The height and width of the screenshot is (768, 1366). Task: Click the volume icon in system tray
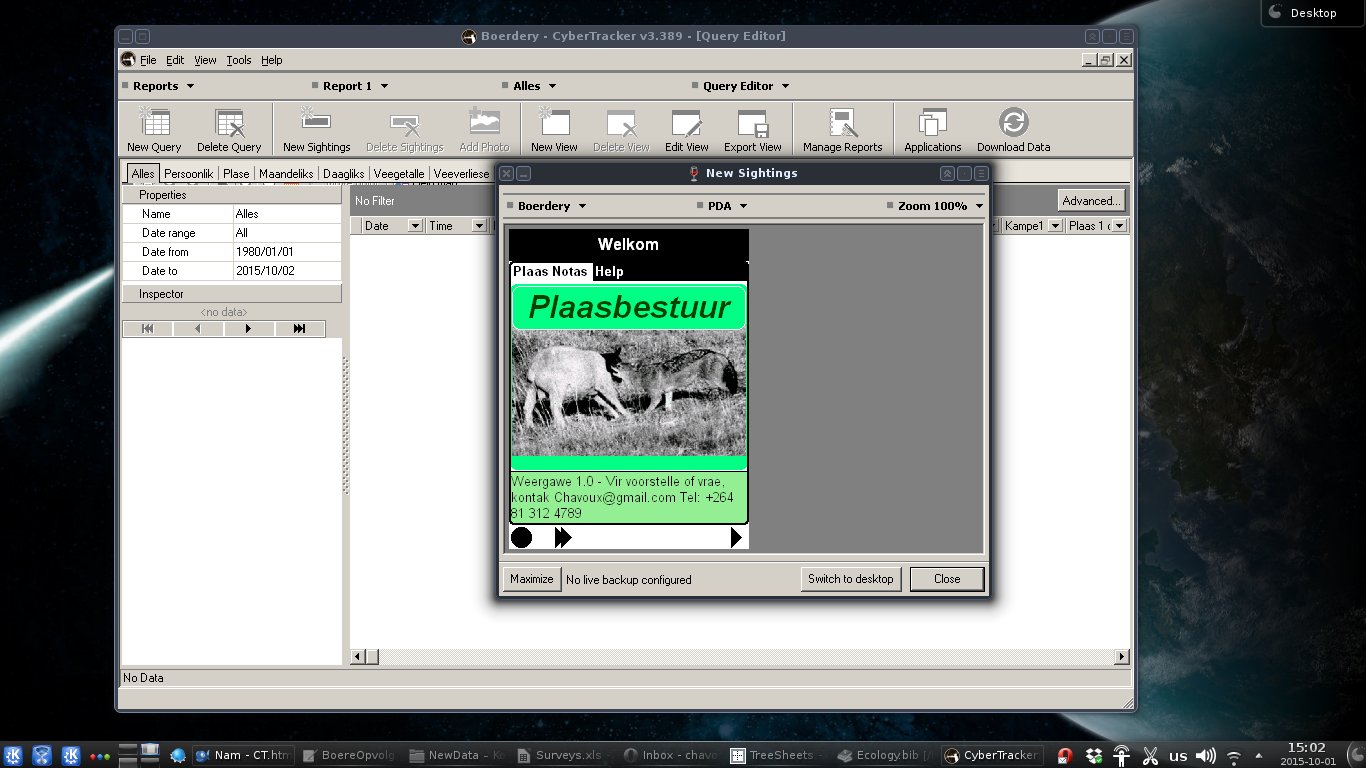1206,756
